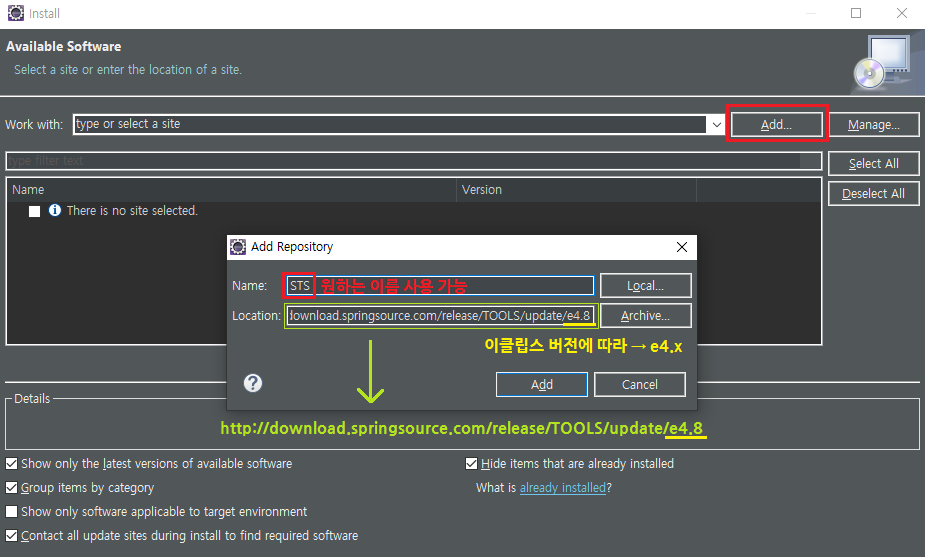The image size is (925, 557).
Task: Enable Show only software applicable to target environment
Action: coord(11,512)
